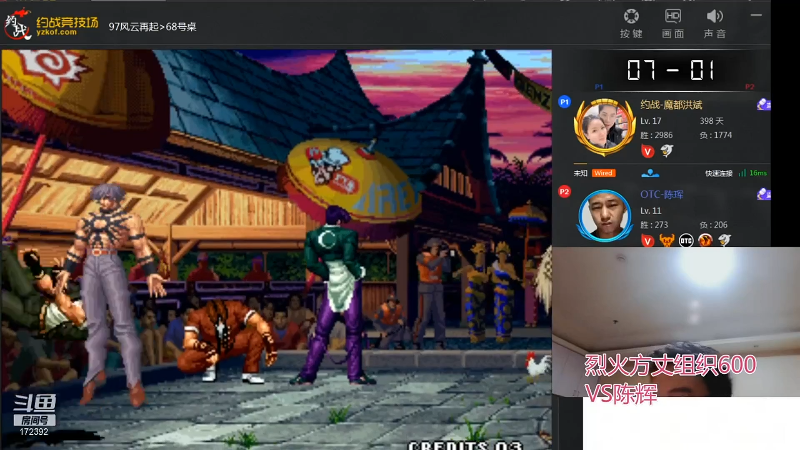Open the 画面 HD display settings
This screenshot has width=800, height=450.
pyautogui.click(x=673, y=23)
